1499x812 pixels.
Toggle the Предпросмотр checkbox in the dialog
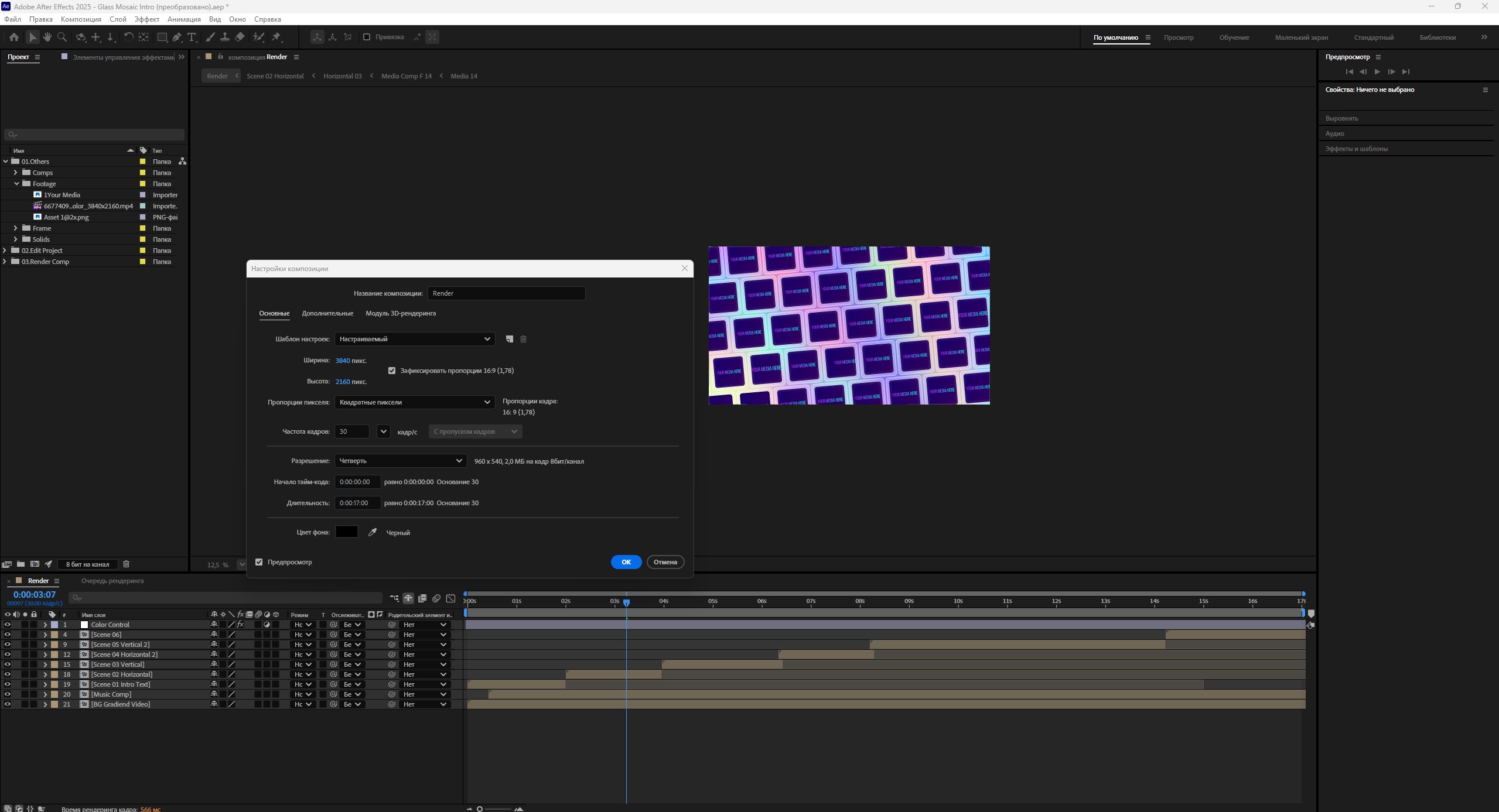point(259,562)
